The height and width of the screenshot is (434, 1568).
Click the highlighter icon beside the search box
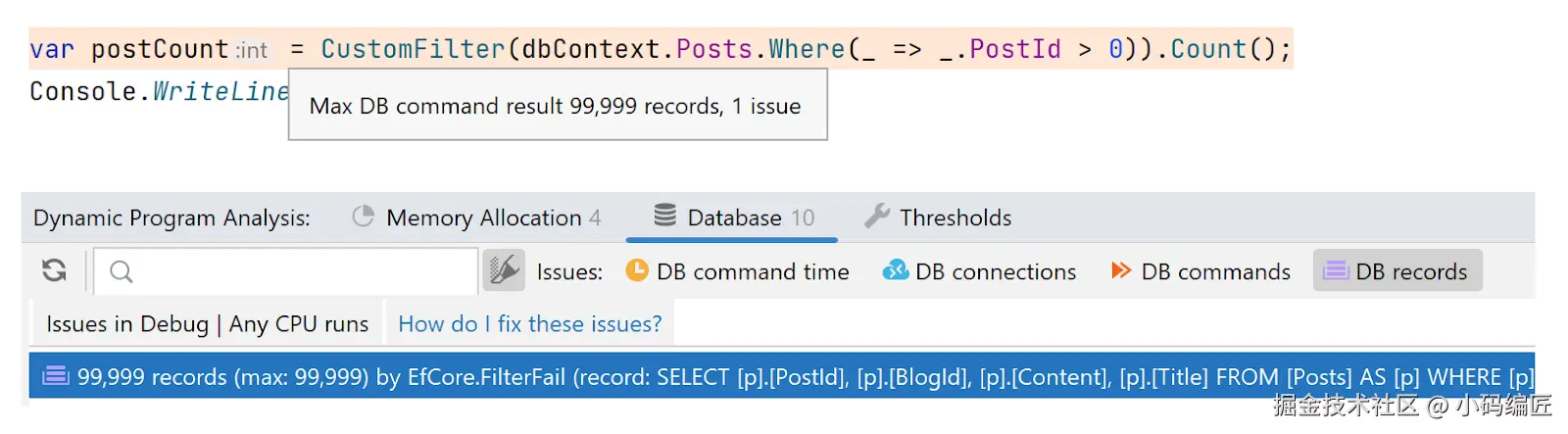pos(505,270)
